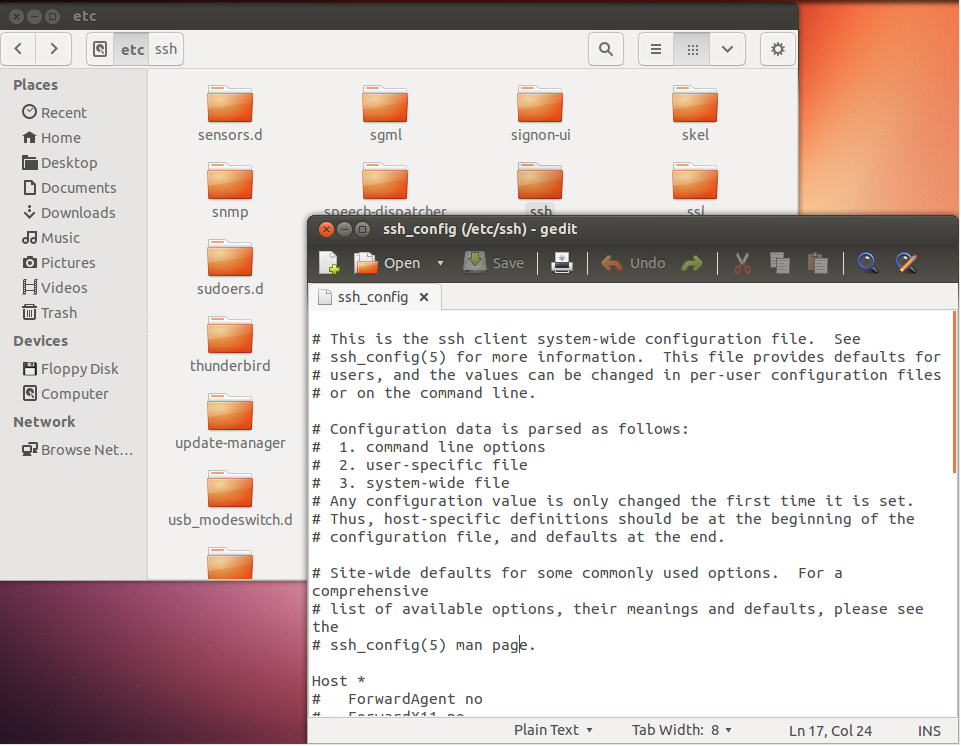The width and height of the screenshot is (961, 746).
Task: Click the etc path breadcrumb
Action: click(132, 49)
